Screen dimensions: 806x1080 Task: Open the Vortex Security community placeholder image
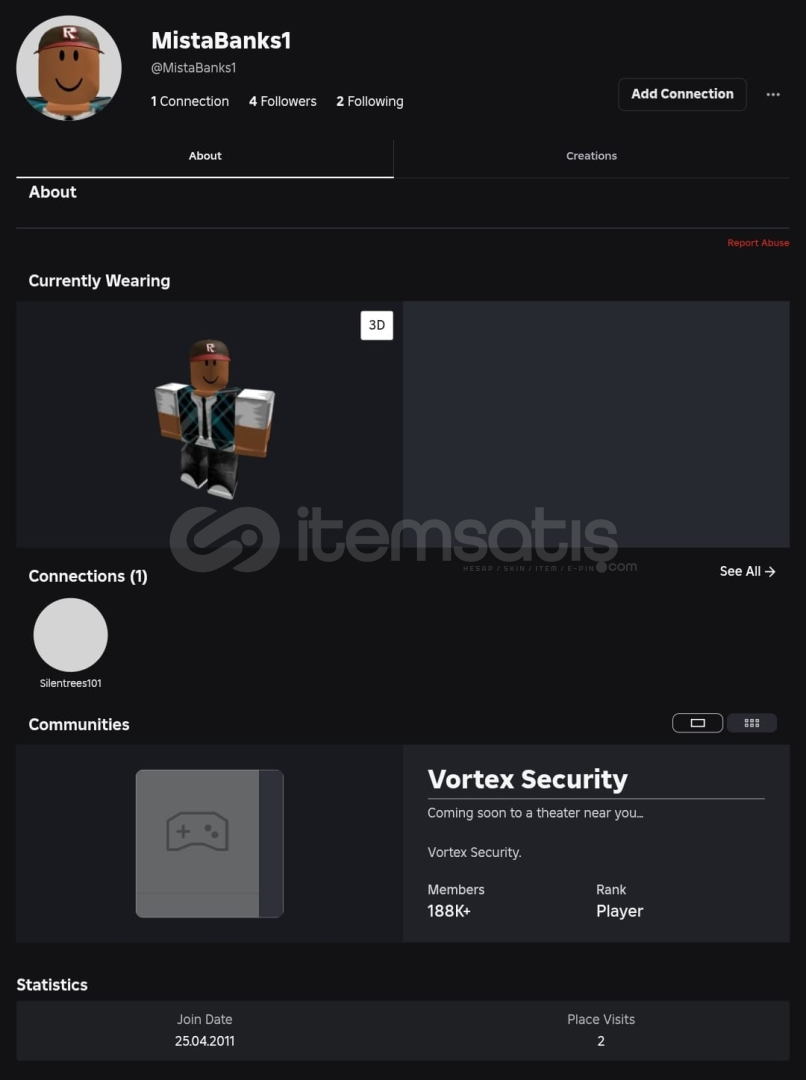tap(209, 843)
